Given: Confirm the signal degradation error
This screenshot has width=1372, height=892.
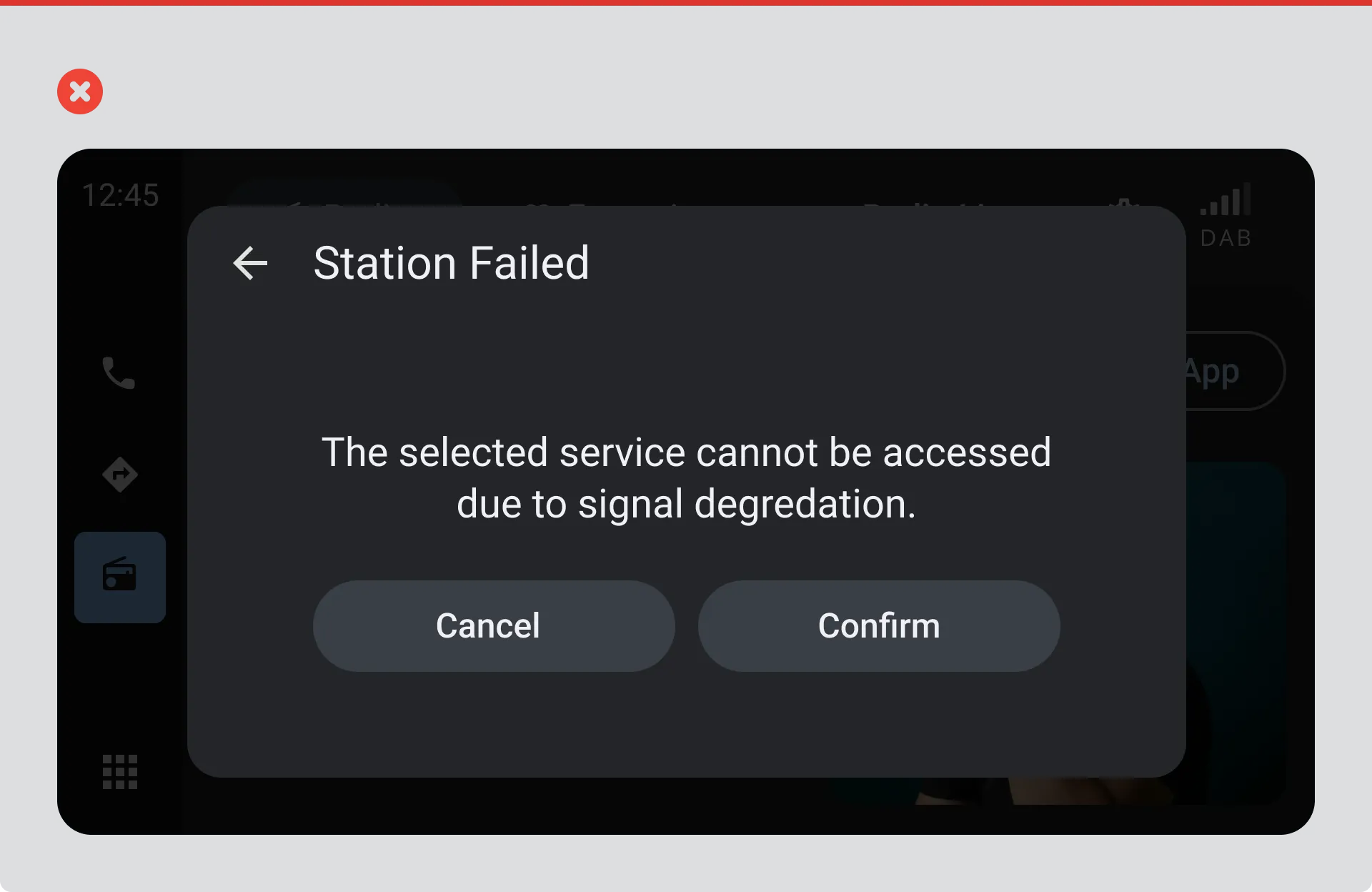Looking at the screenshot, I should pos(879,626).
